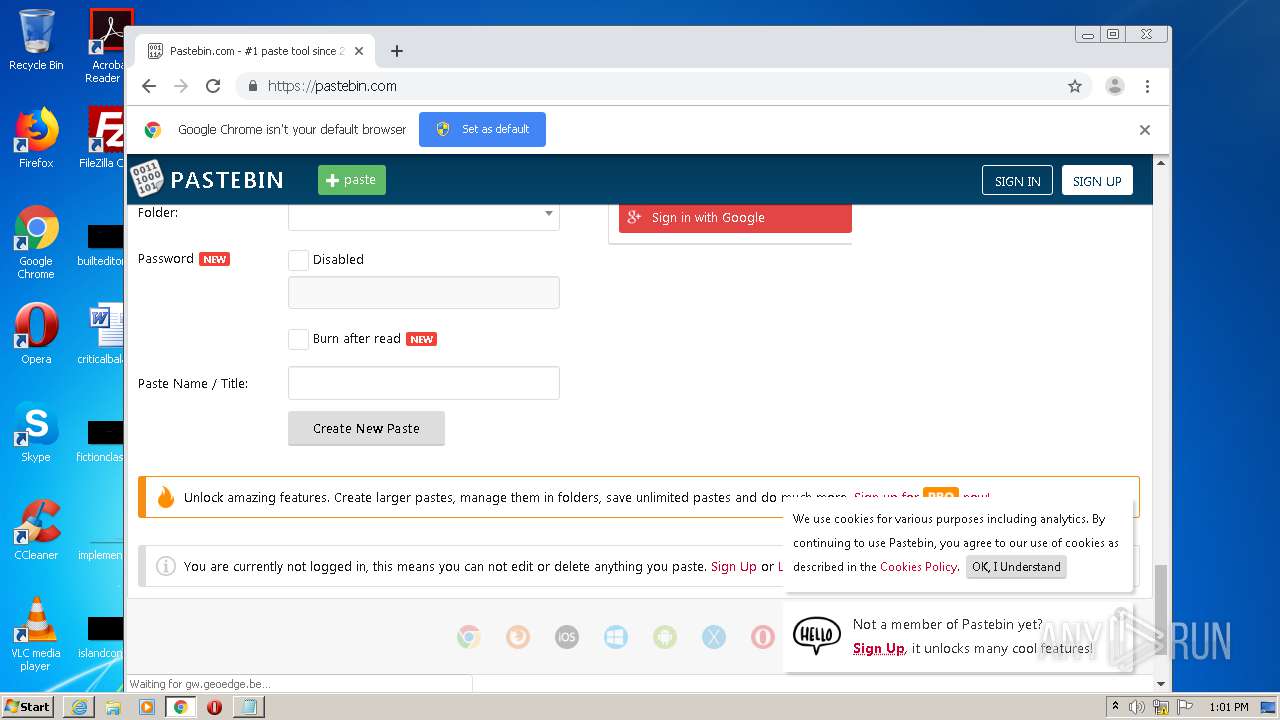The height and width of the screenshot is (720, 1280).
Task: Toggle the password Disabled checkbox
Action: (298, 260)
